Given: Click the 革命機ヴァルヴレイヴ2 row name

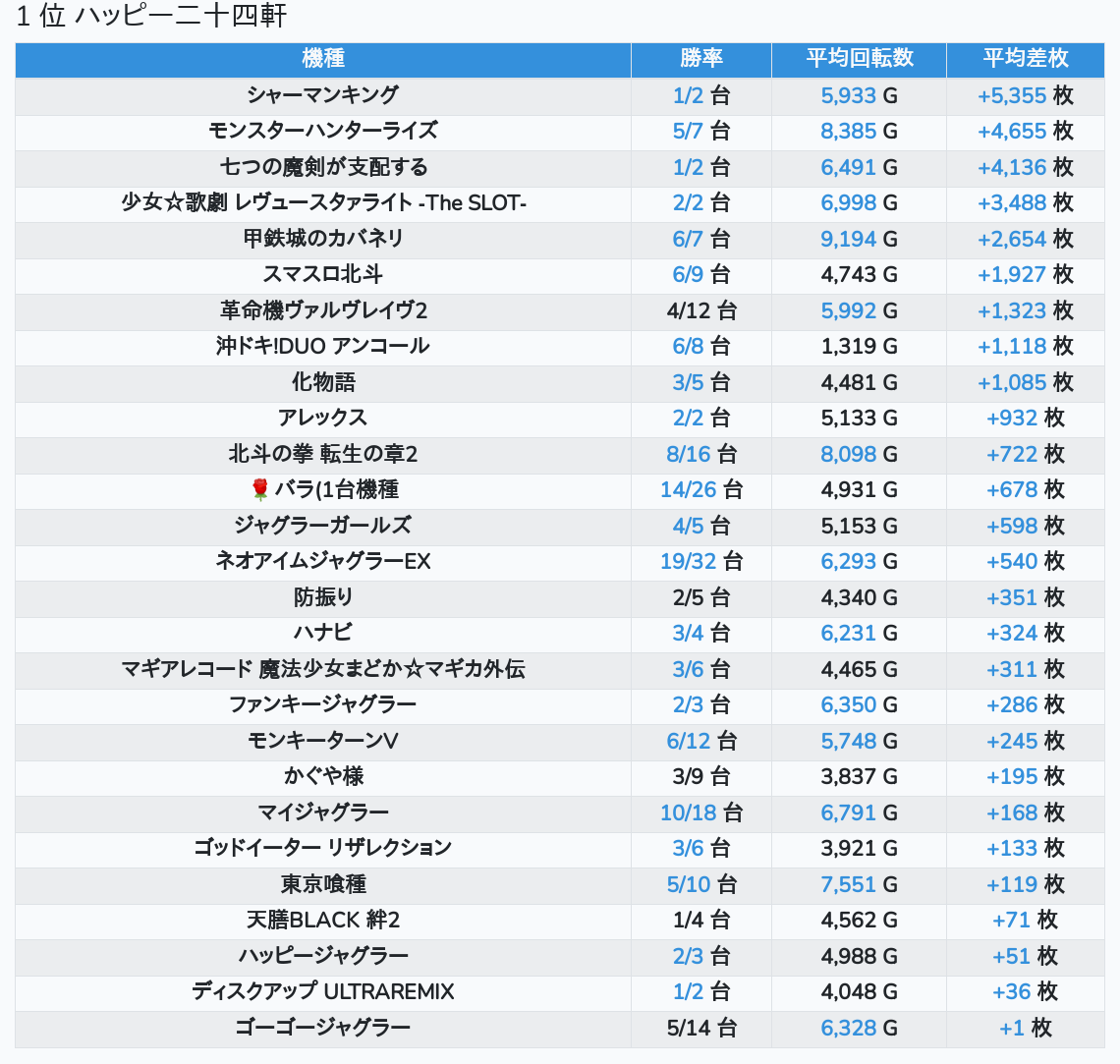Looking at the screenshot, I should coord(323,310).
